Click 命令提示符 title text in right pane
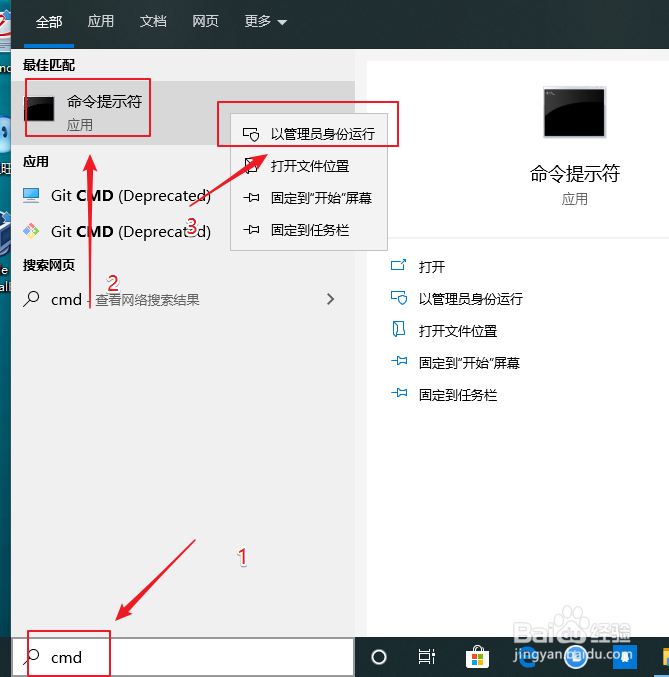 click(x=575, y=174)
